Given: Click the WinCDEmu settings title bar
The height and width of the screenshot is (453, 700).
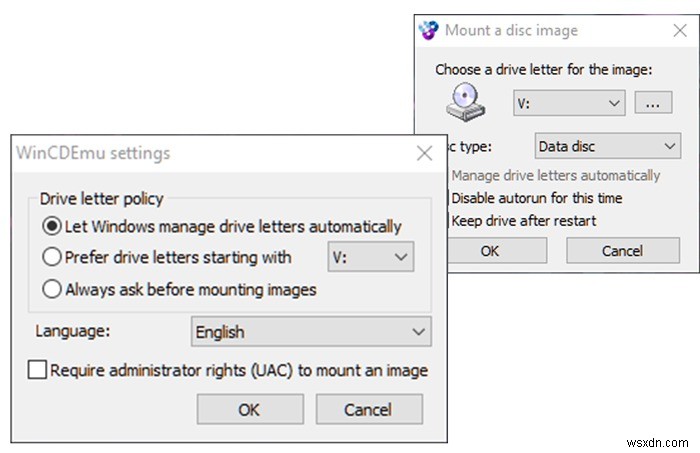Looking at the screenshot, I should pyautogui.click(x=200, y=153).
